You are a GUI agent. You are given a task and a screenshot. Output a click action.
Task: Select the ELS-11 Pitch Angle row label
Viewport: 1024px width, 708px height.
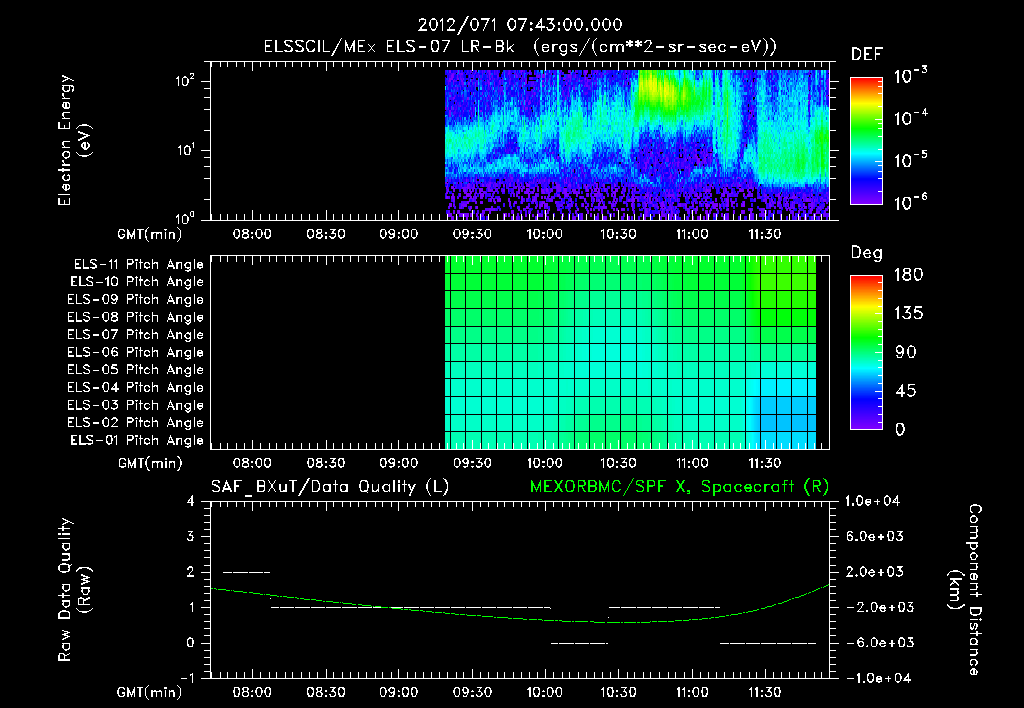coord(138,265)
